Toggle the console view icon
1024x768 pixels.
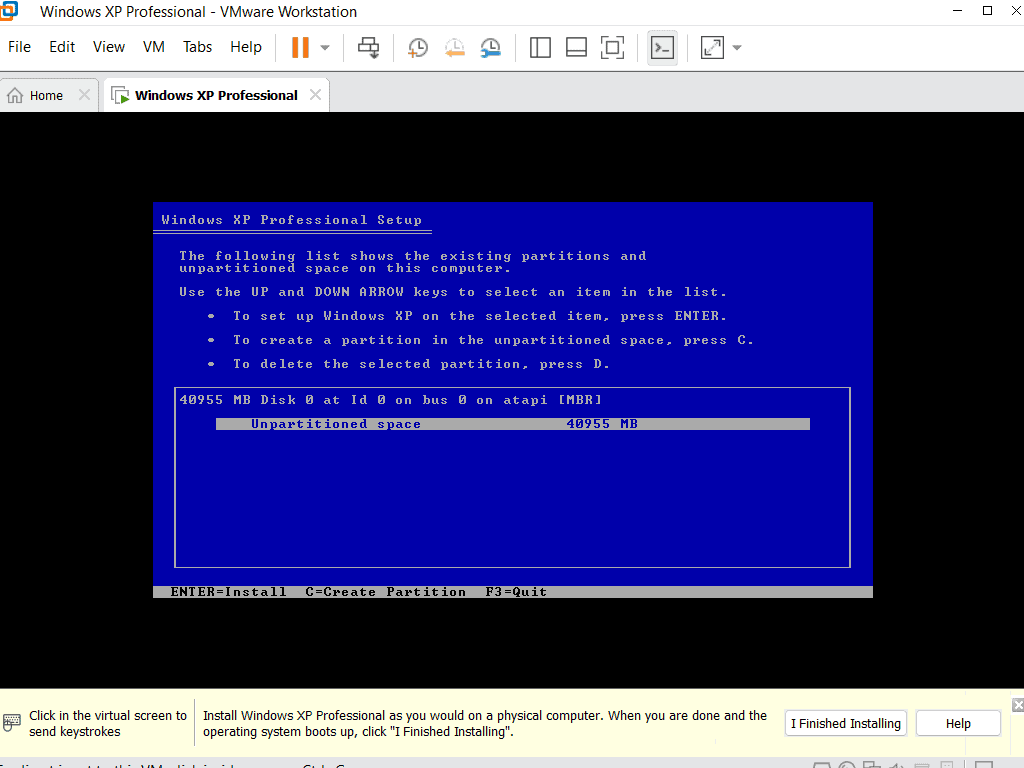pyautogui.click(x=662, y=48)
